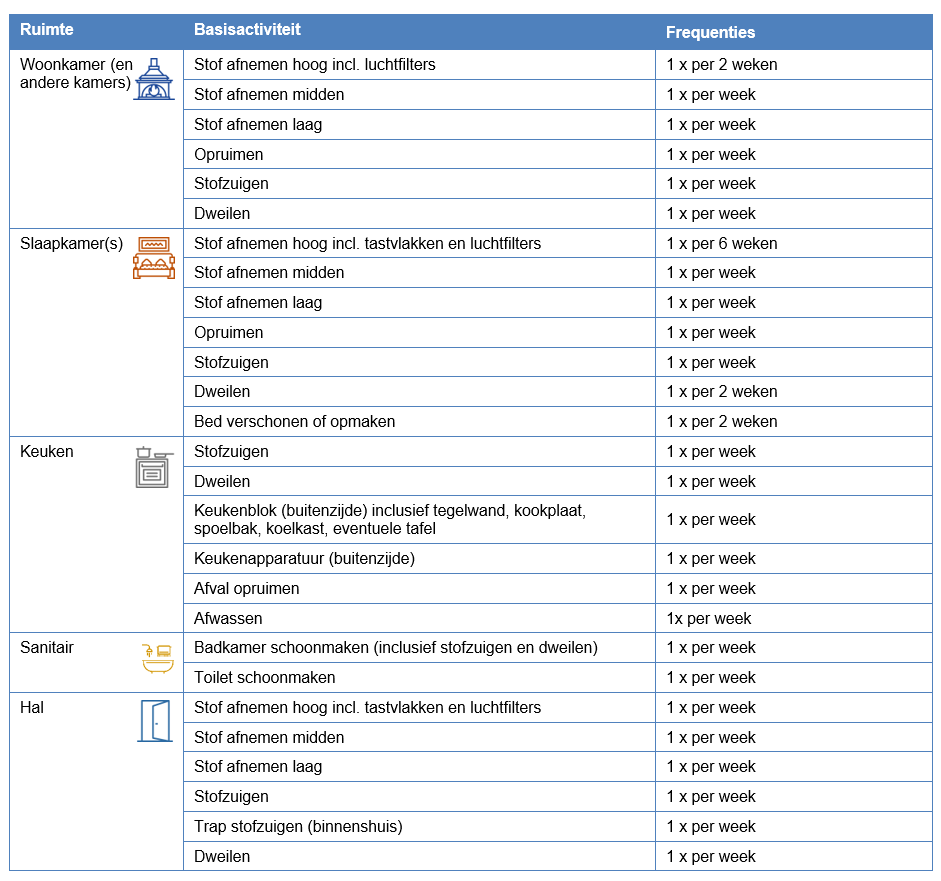Viewport: 941px width, 881px height.
Task: Select the 'Afval opruimen' activity
Action: point(246,588)
